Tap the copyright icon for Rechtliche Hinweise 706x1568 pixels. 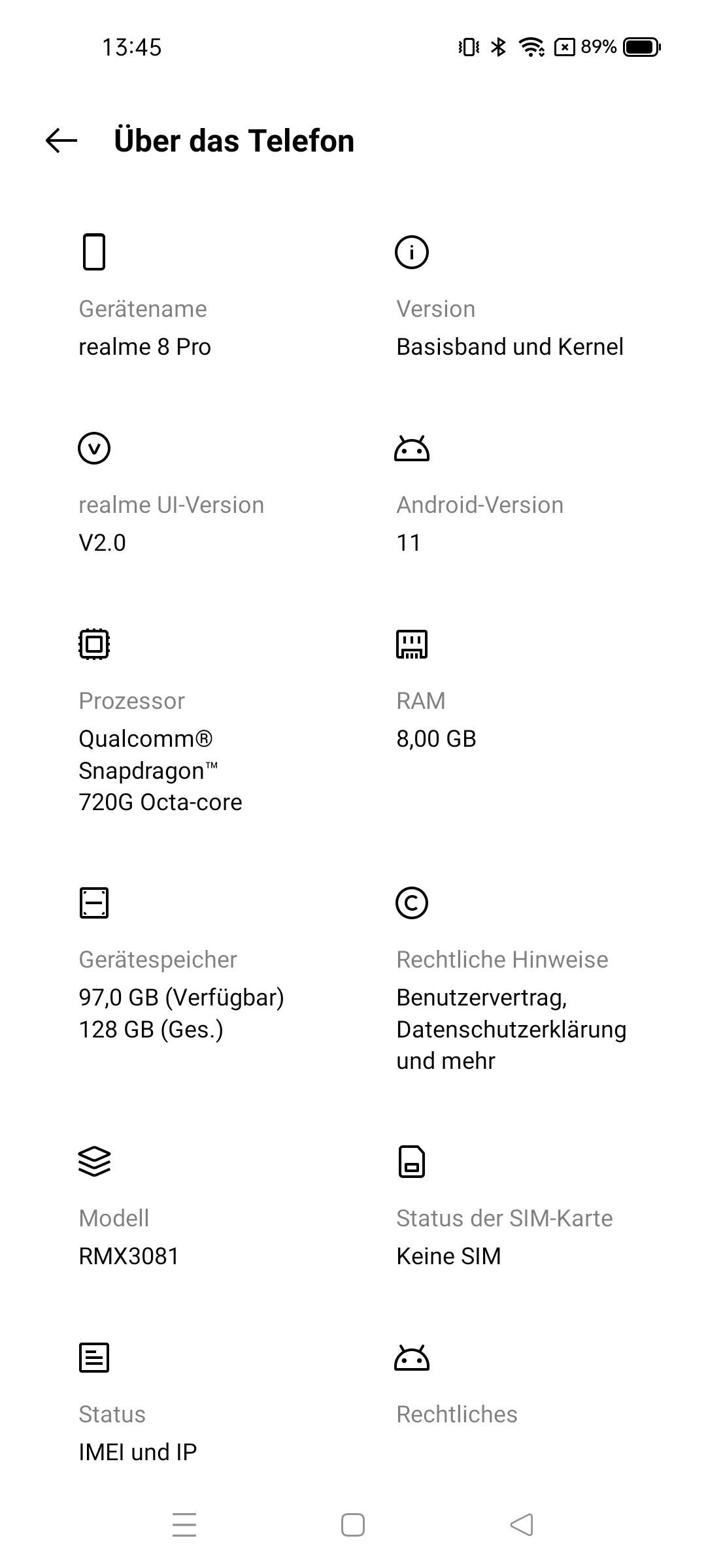[x=412, y=903]
